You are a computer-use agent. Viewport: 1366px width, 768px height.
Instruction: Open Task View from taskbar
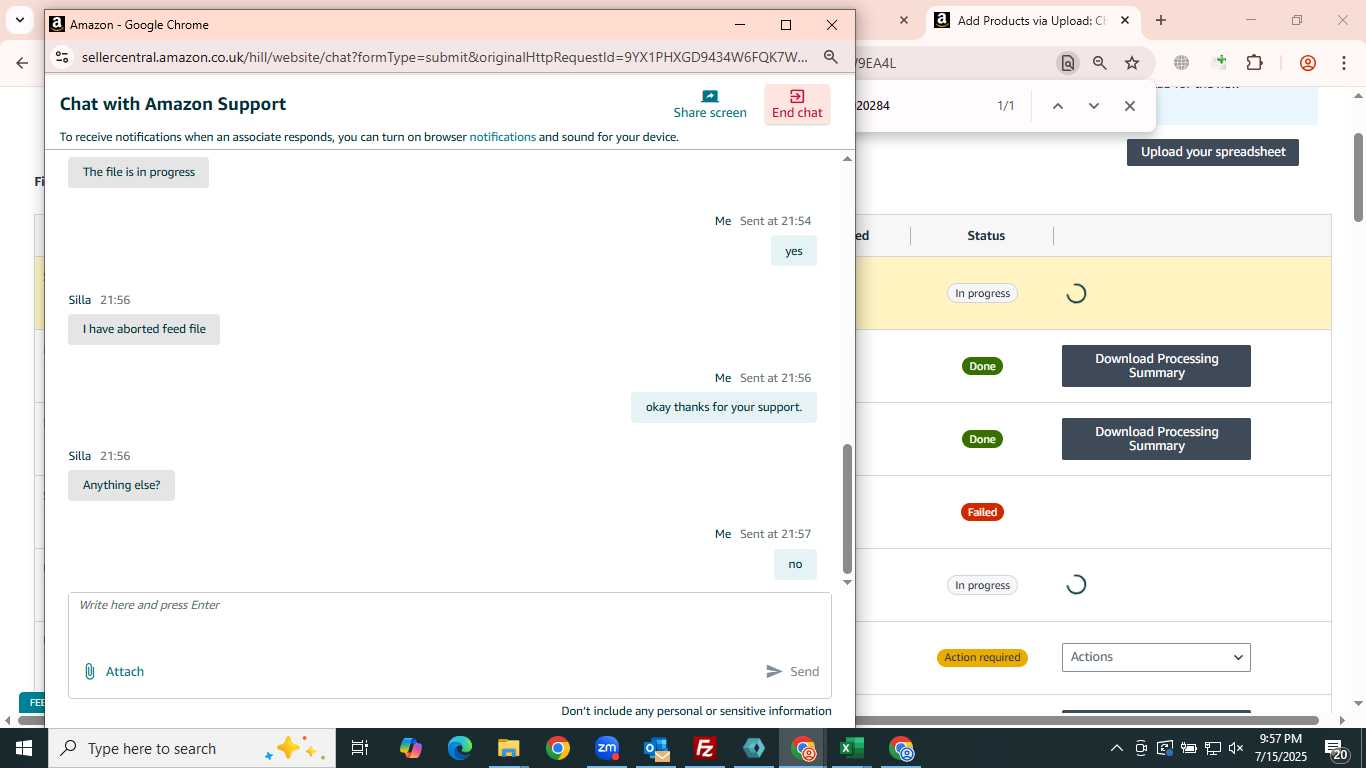pyautogui.click(x=360, y=748)
